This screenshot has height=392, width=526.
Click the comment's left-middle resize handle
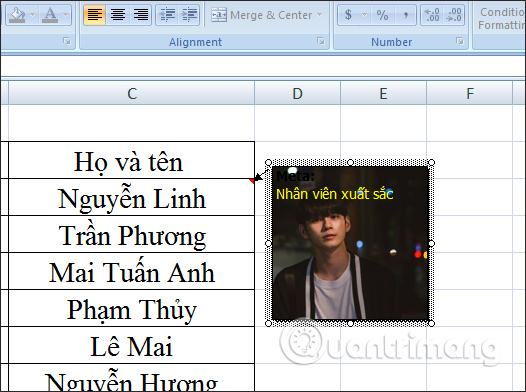pos(268,243)
